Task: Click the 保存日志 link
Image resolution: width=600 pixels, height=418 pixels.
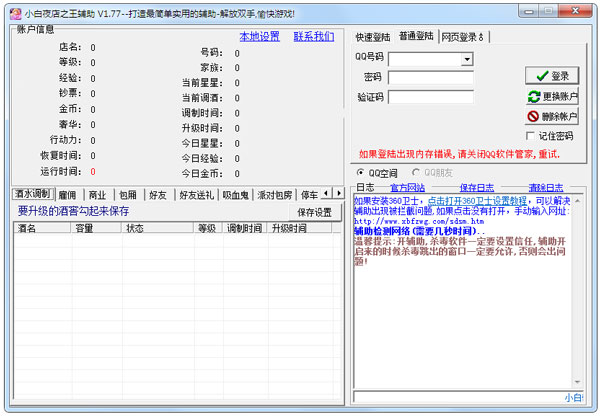Action: coord(477,188)
